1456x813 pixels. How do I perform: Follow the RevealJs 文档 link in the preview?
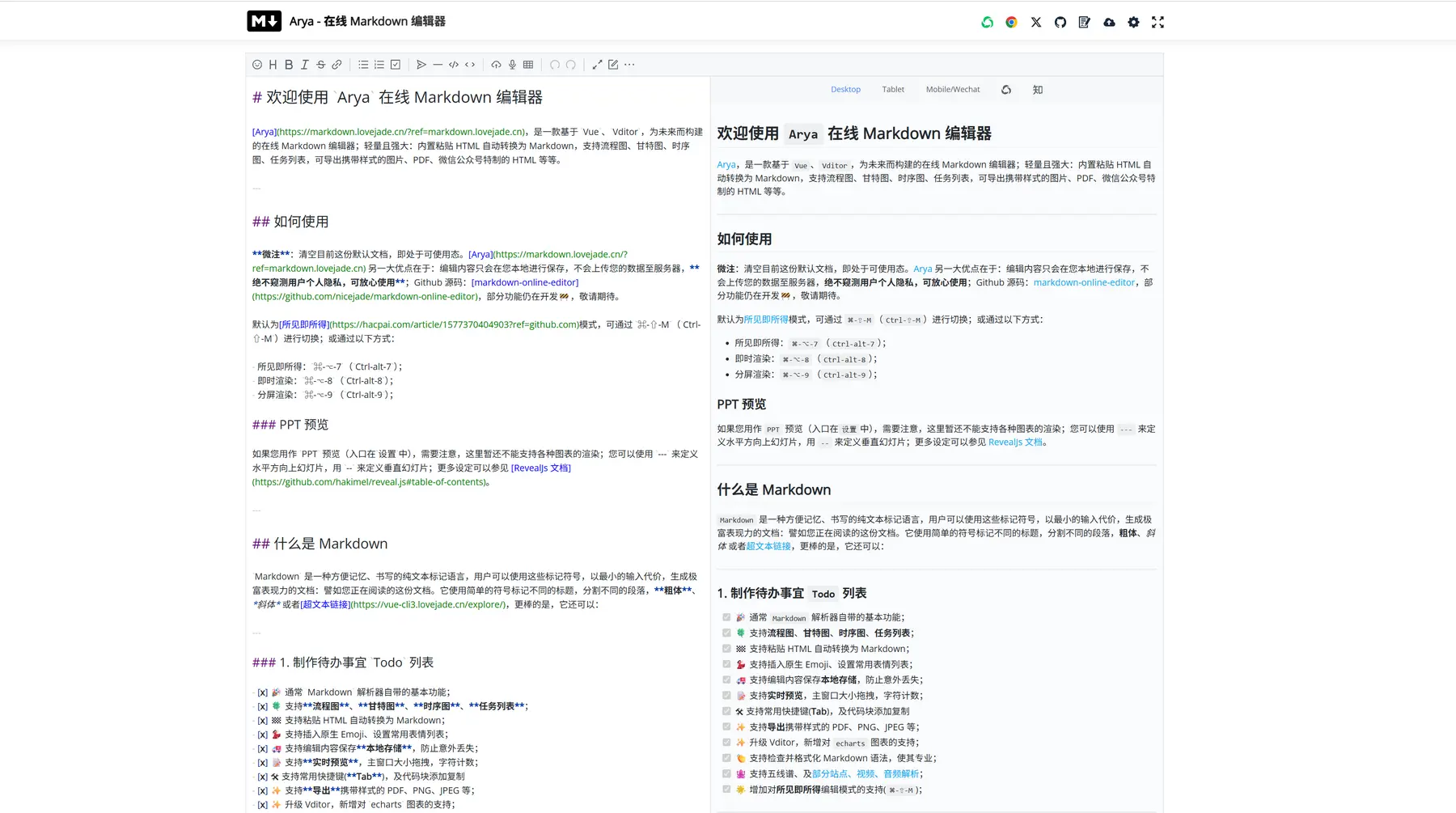[1015, 442]
